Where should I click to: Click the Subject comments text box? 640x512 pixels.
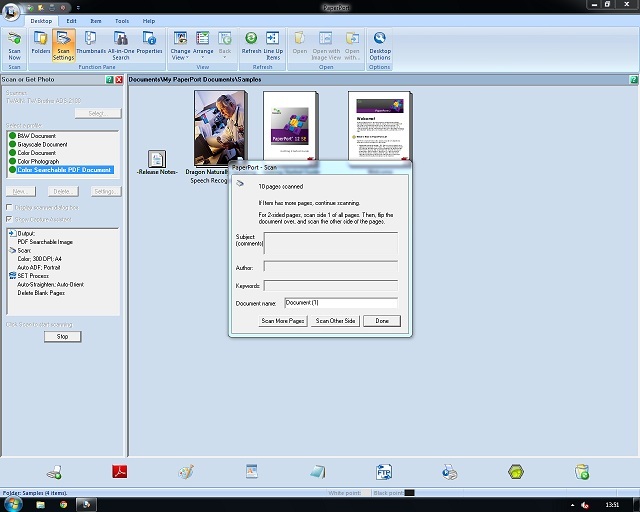click(331, 244)
